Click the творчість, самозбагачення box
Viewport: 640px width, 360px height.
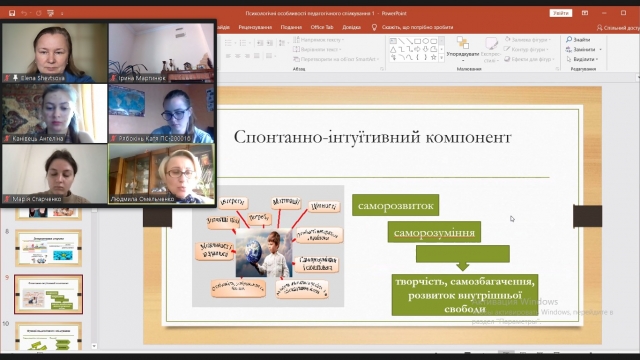[x=465, y=295]
